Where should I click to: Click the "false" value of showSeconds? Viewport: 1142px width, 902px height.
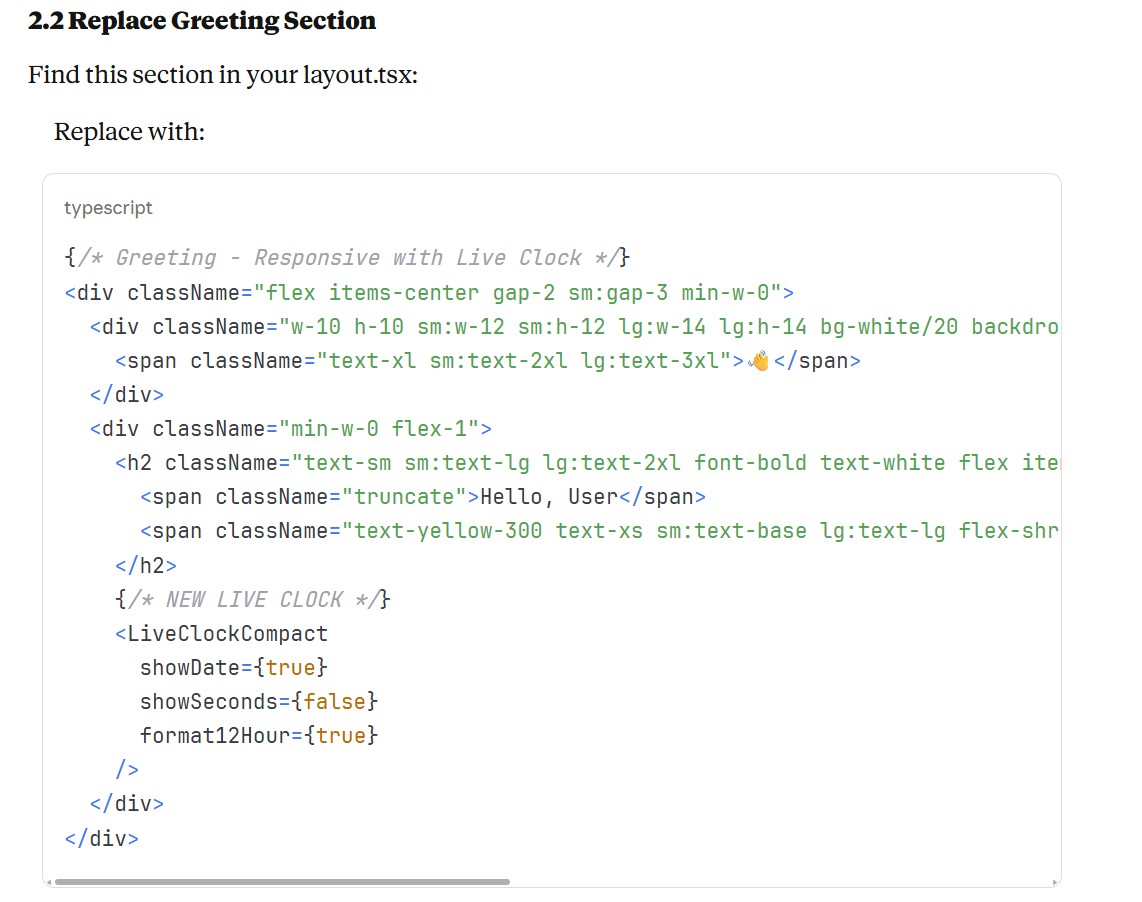[334, 701]
